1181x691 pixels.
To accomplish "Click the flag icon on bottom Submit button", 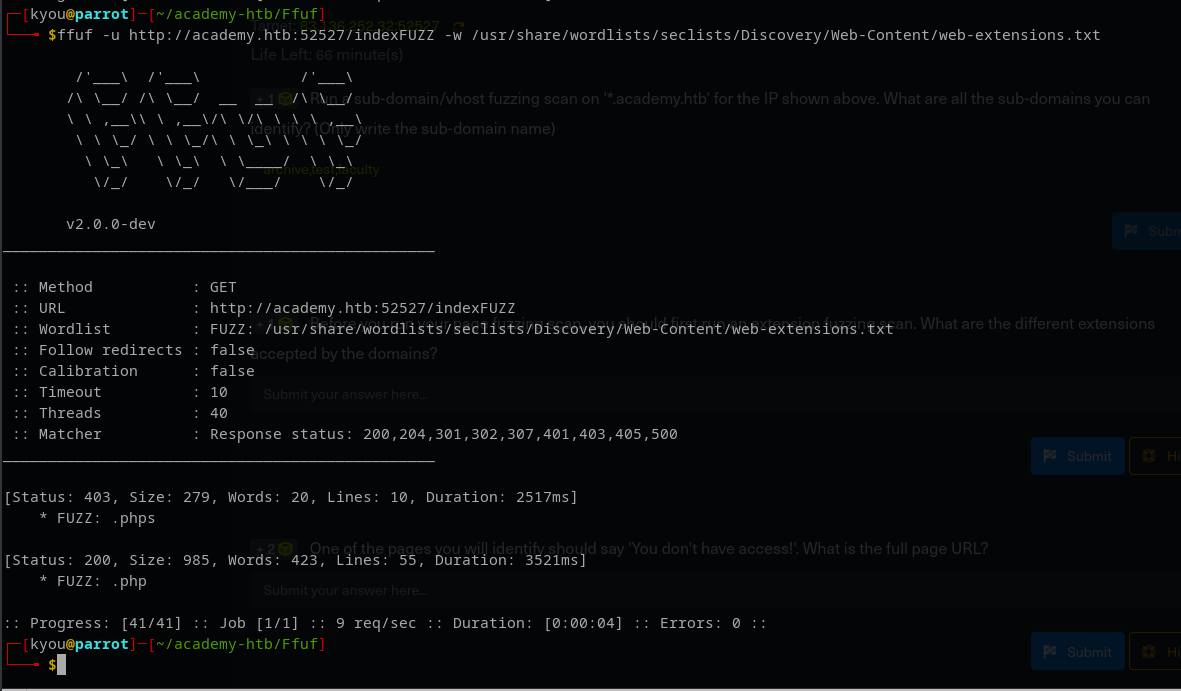I will point(1050,652).
